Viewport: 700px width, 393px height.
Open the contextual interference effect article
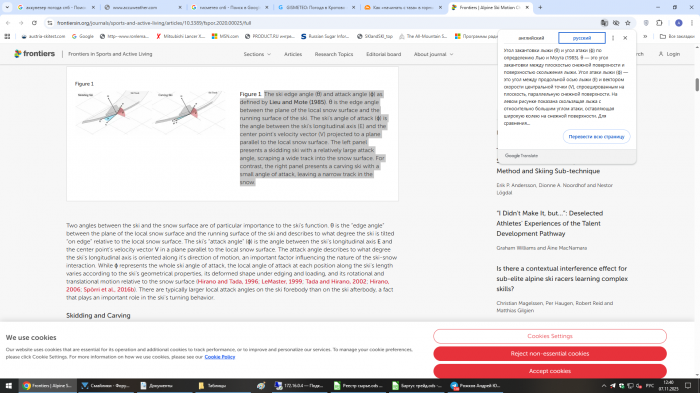[x=562, y=279]
